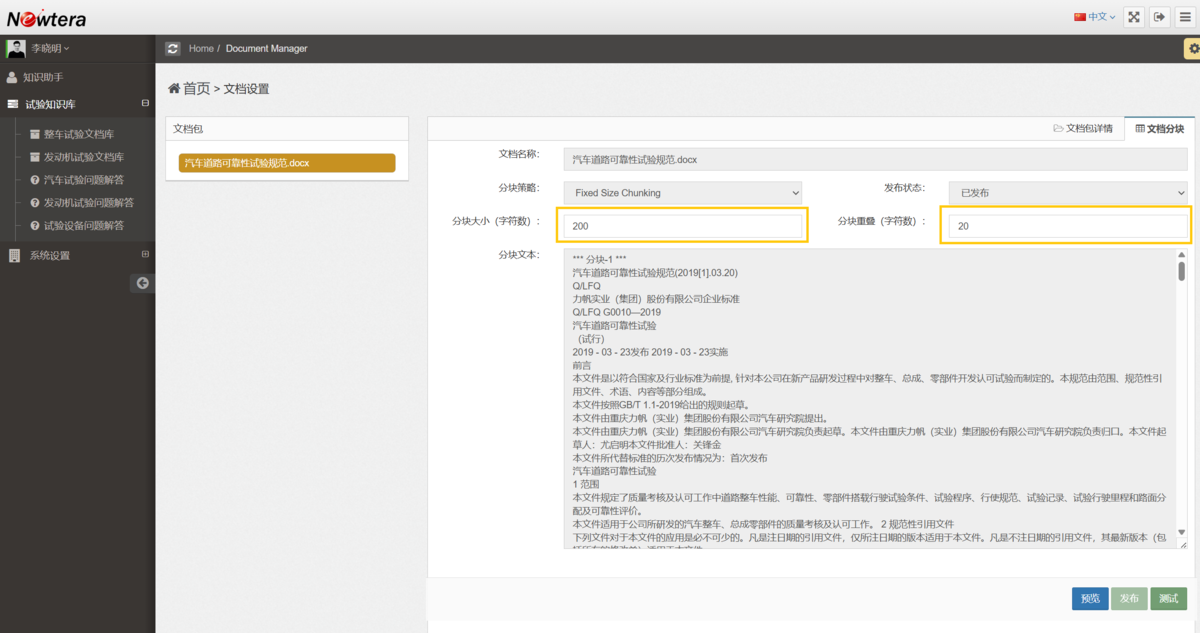The width and height of the screenshot is (1200, 633).
Task: Open 发动机试验文档库
Action: tap(84, 157)
